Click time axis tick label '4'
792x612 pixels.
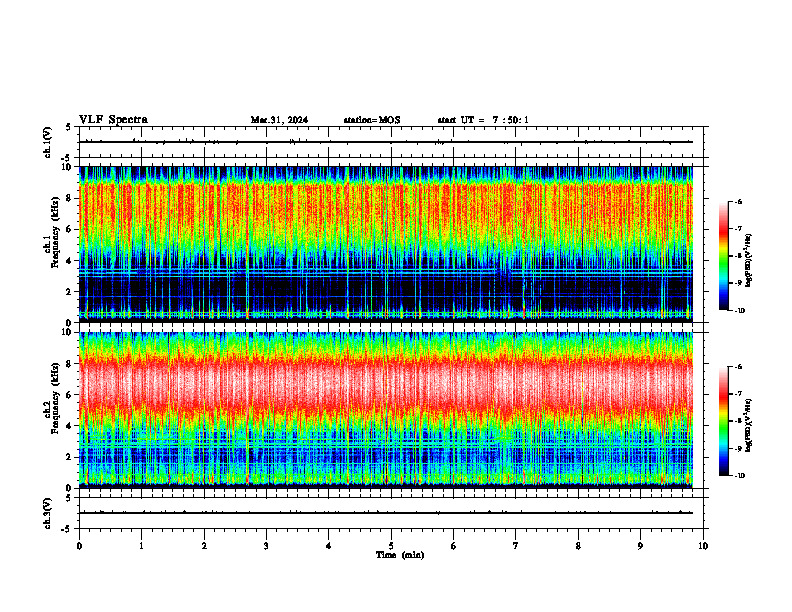point(328,546)
